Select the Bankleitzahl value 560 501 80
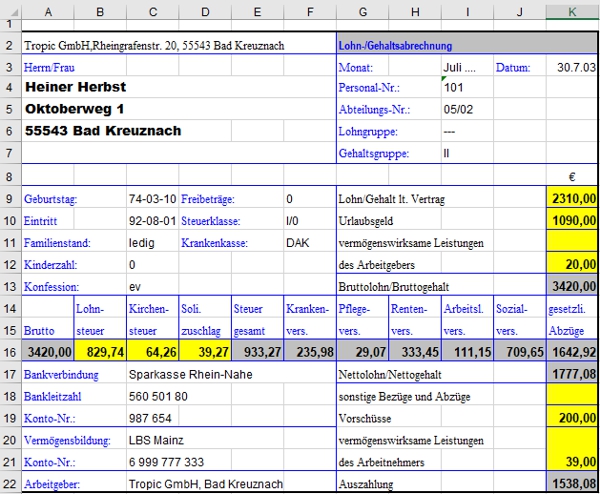The height and width of the screenshot is (494, 600). click(x=160, y=395)
